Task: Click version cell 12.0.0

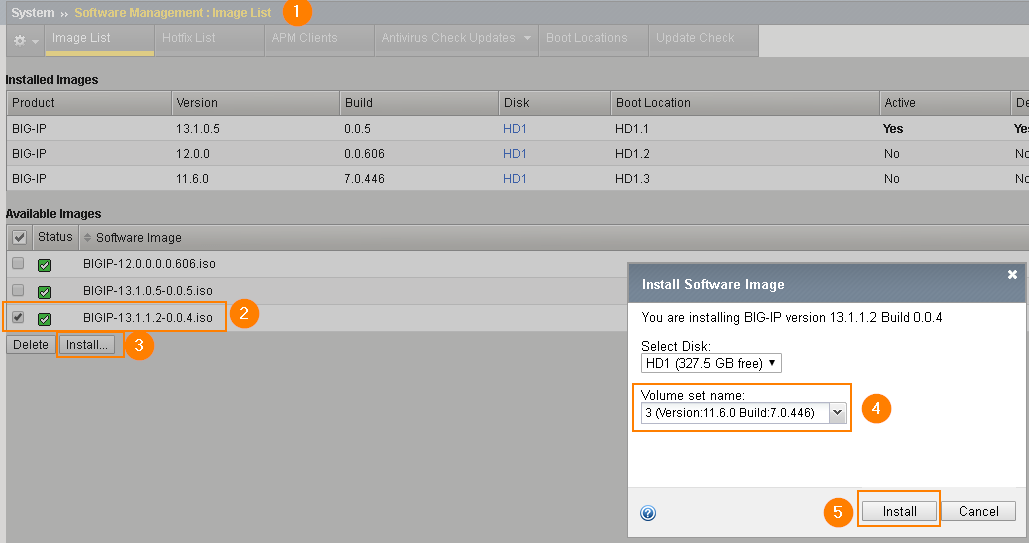Action: tap(193, 154)
